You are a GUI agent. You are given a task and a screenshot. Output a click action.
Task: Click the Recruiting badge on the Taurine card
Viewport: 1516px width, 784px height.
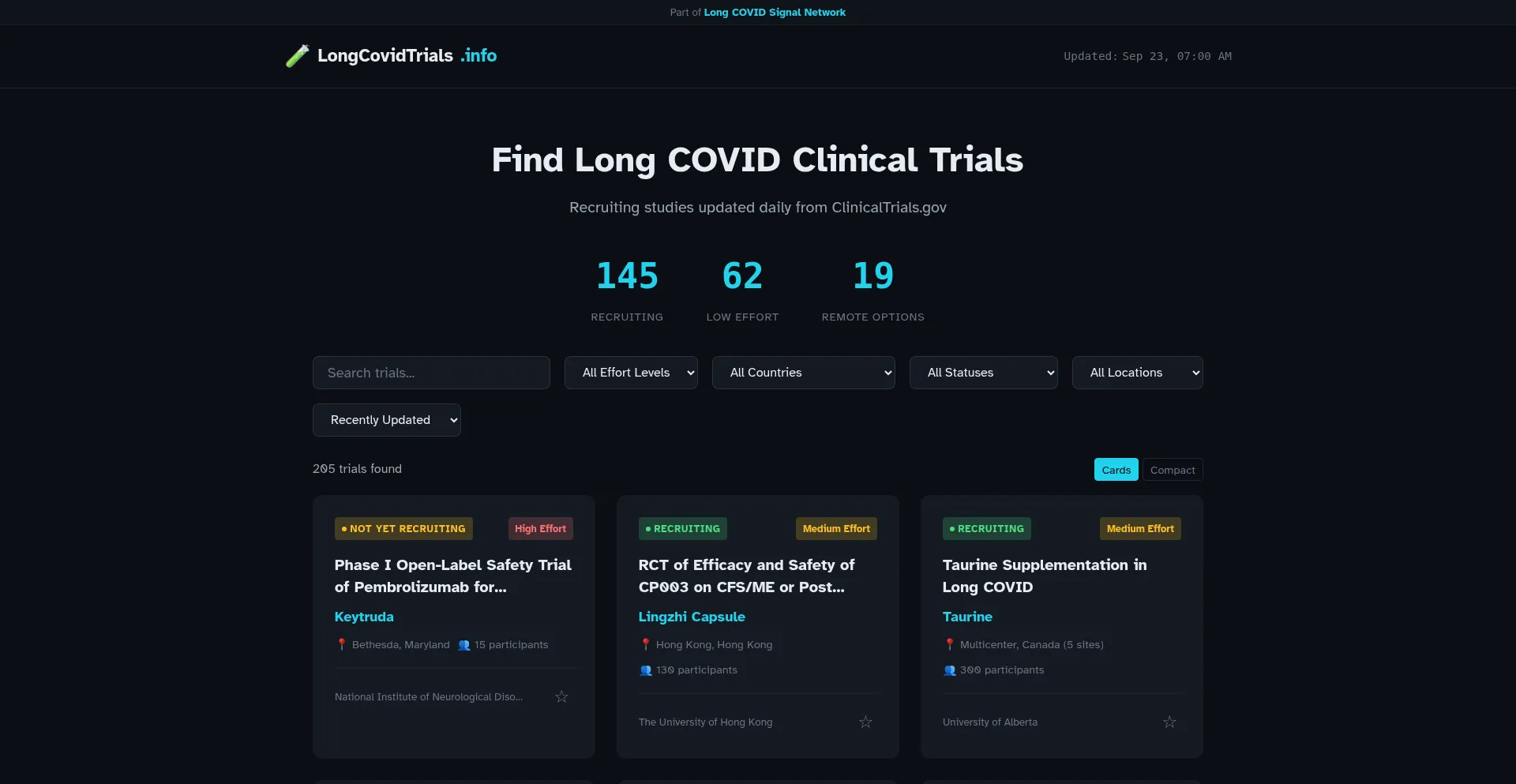click(987, 529)
